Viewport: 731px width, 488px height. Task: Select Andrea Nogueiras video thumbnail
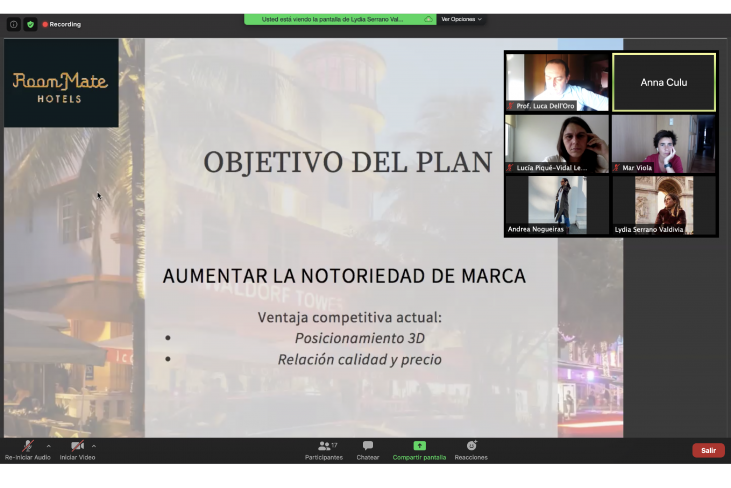tap(557, 205)
